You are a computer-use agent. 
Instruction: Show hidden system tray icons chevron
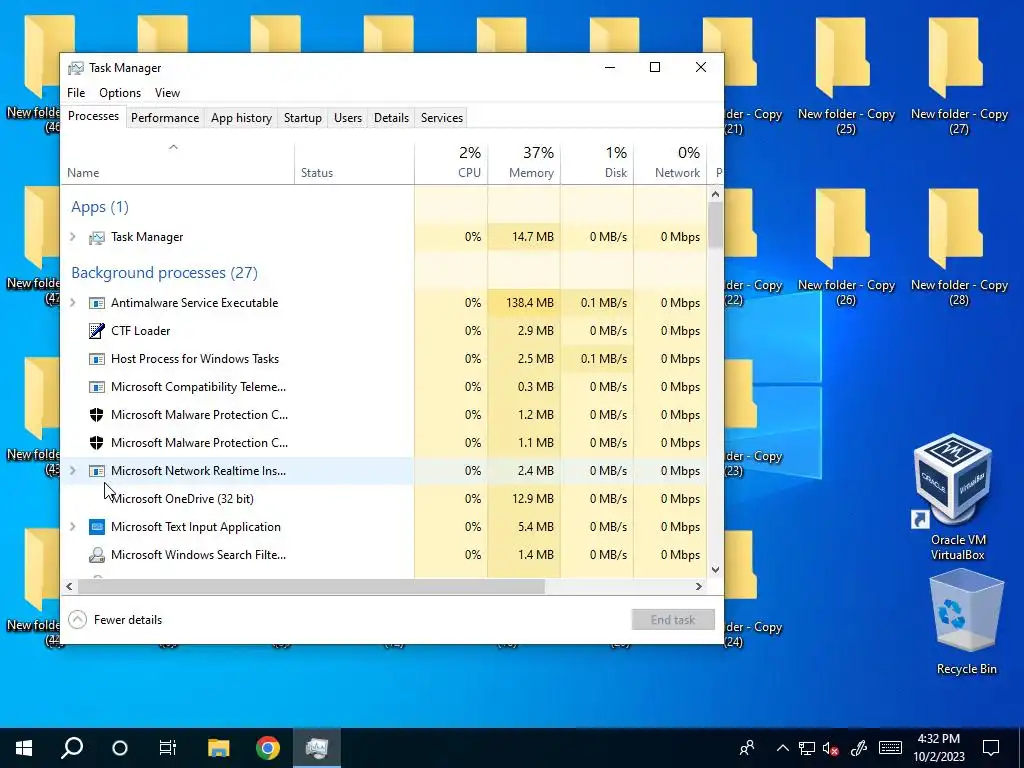tap(782, 748)
